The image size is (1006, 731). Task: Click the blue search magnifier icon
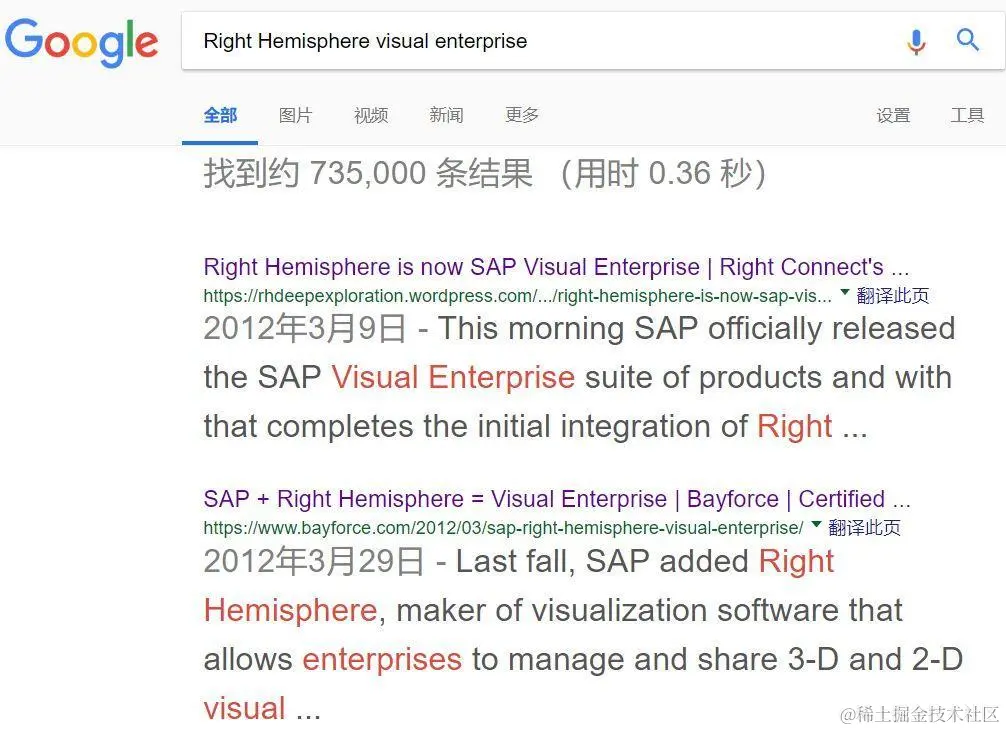(x=968, y=40)
